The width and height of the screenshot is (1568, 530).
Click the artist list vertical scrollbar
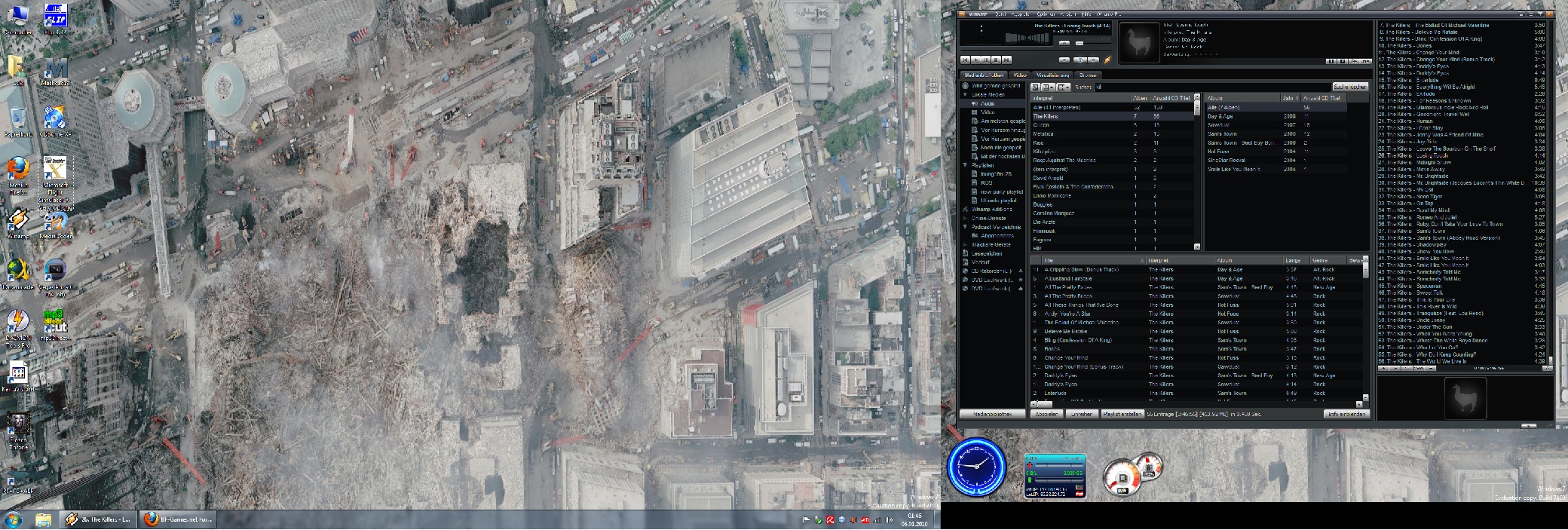point(1197,173)
